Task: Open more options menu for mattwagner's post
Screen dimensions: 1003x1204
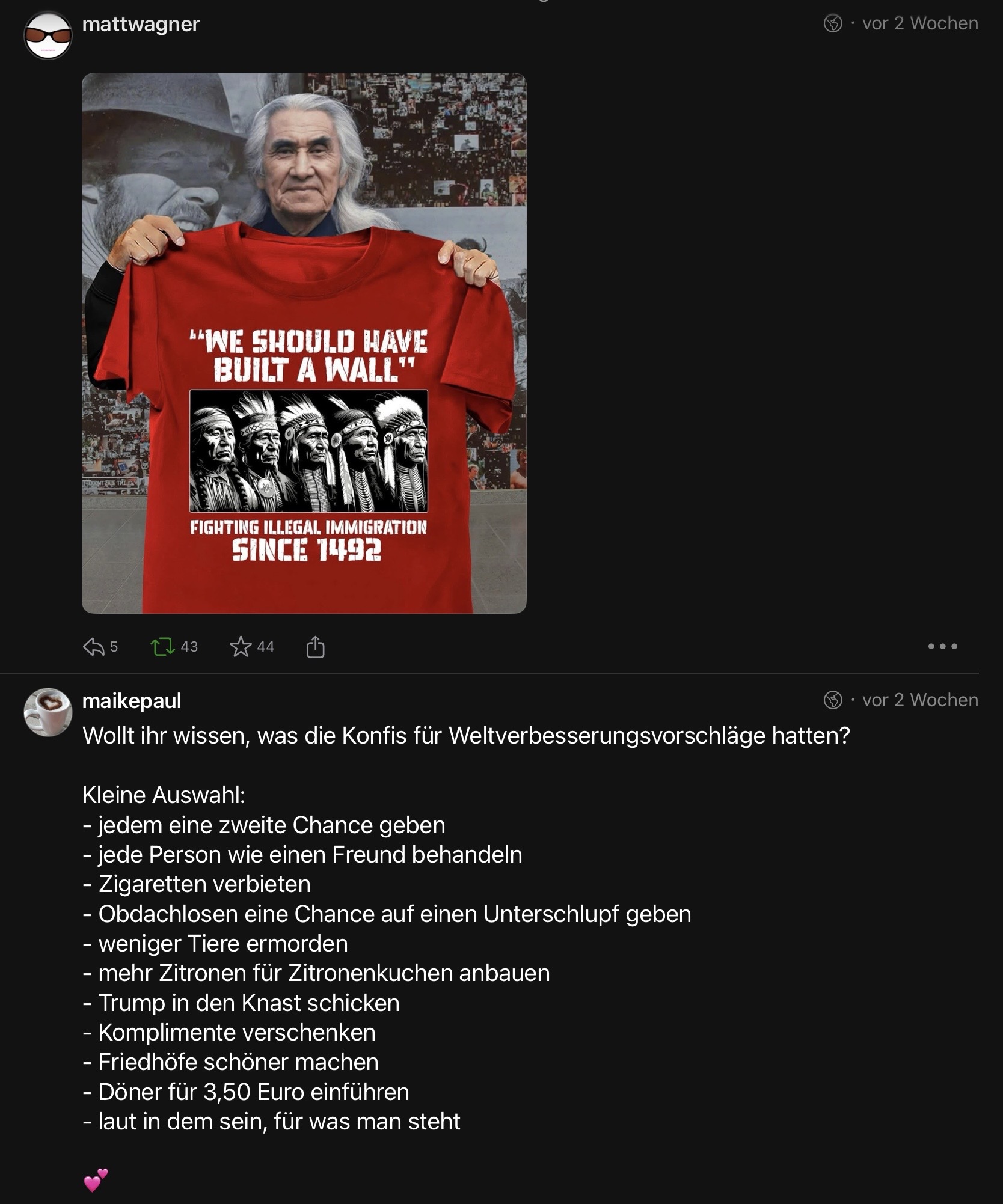Action: coord(942,647)
